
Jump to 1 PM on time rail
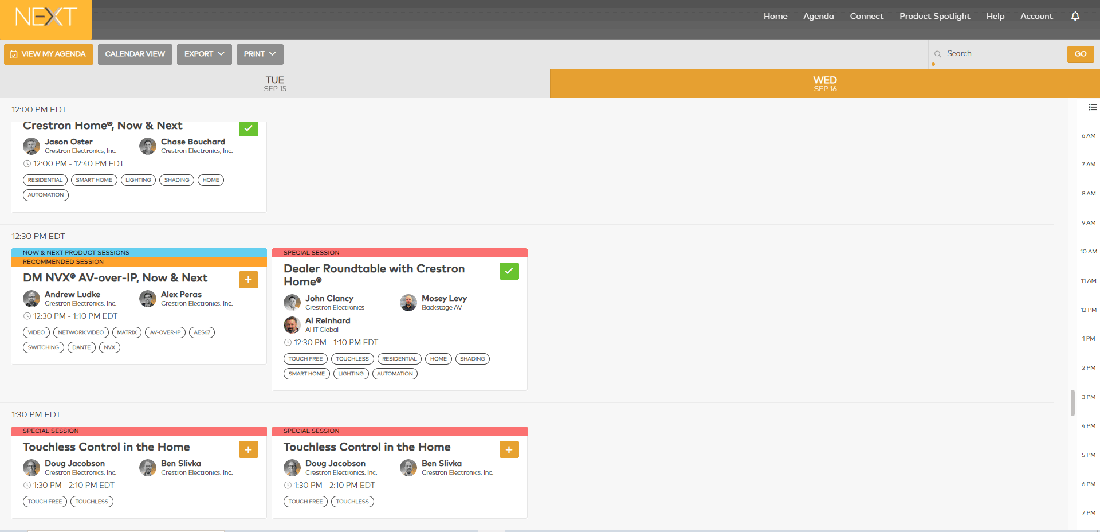point(1089,338)
